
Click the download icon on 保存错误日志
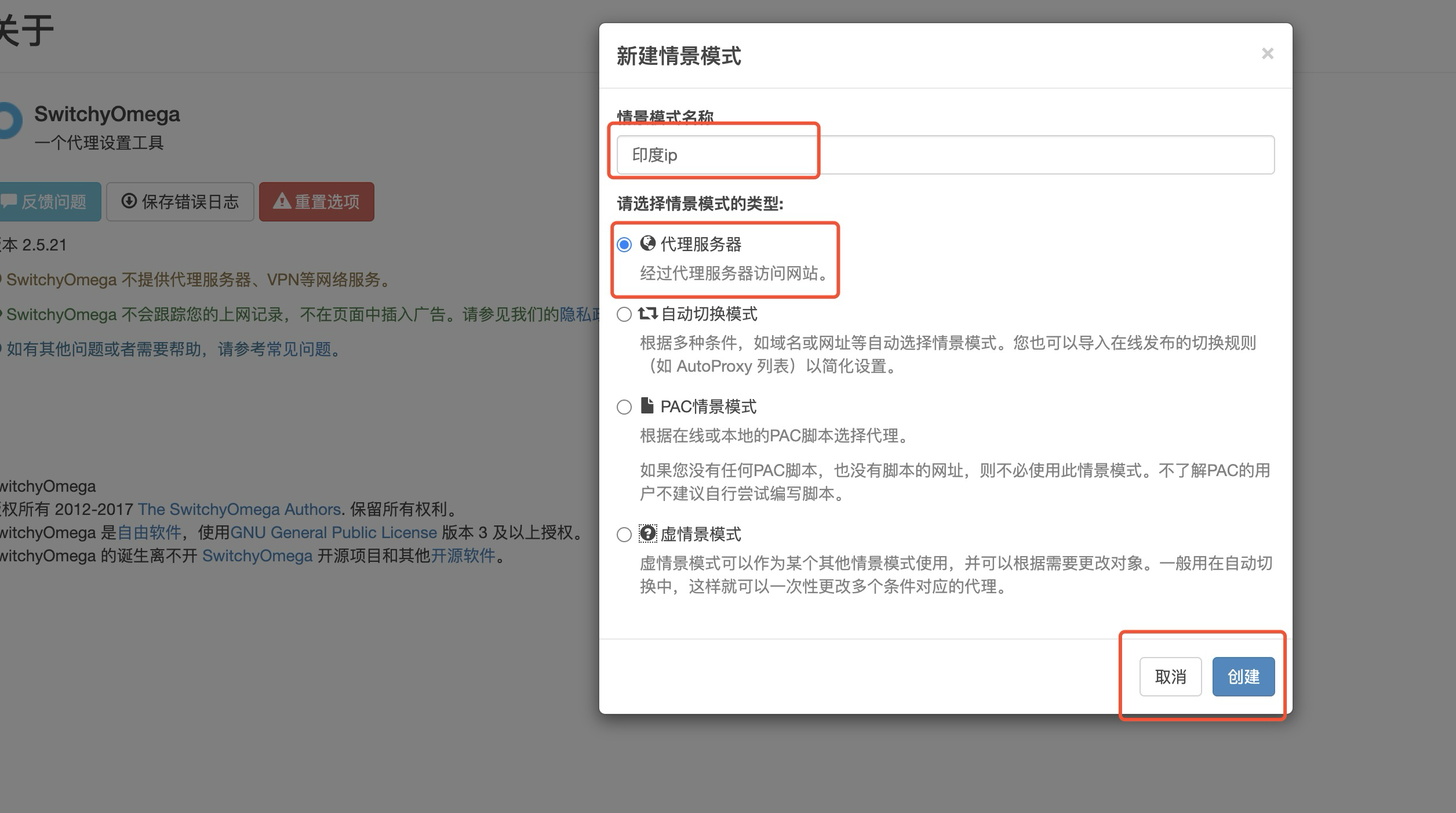130,201
